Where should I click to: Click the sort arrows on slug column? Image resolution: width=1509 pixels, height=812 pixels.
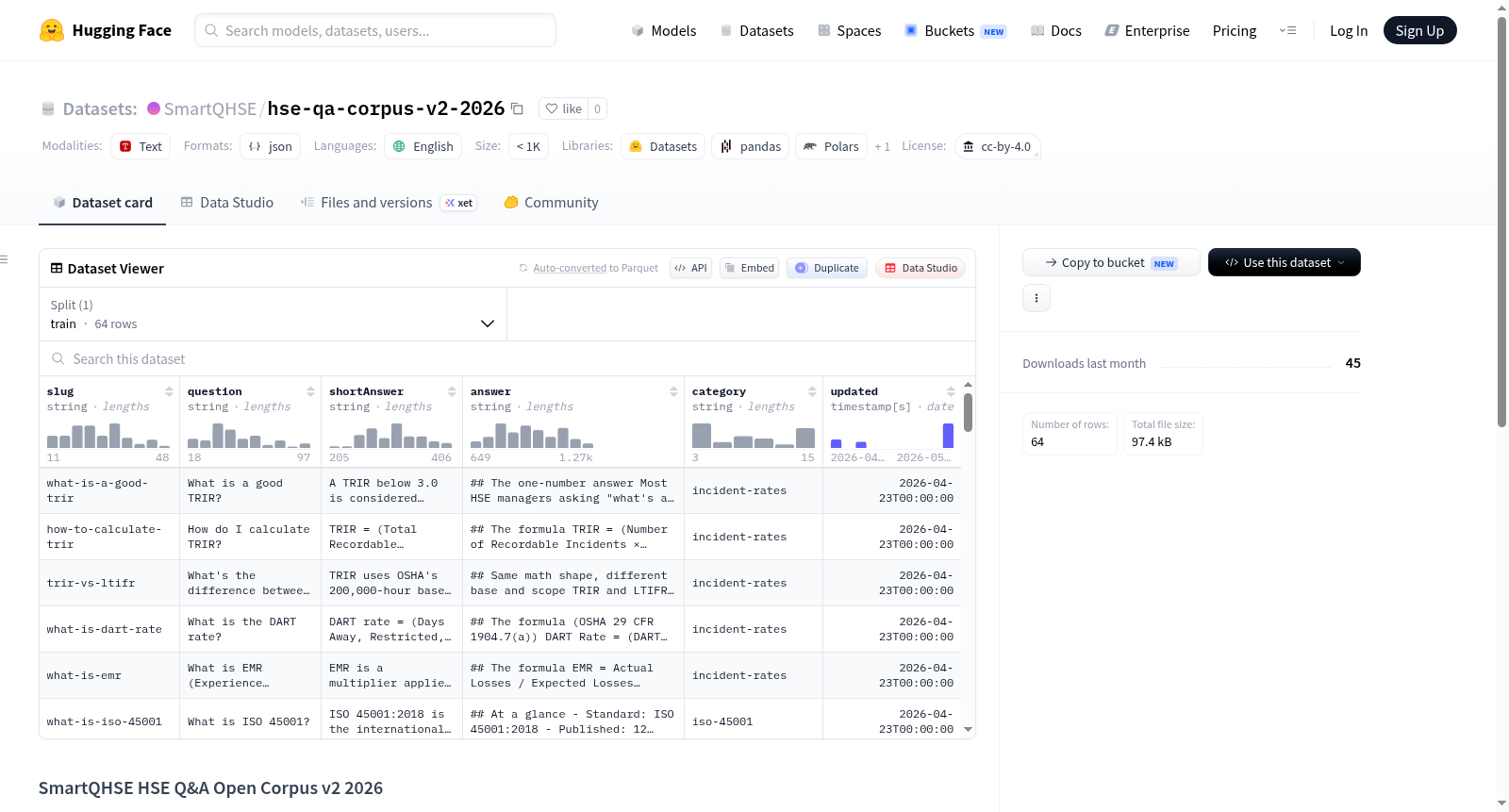[x=169, y=391]
